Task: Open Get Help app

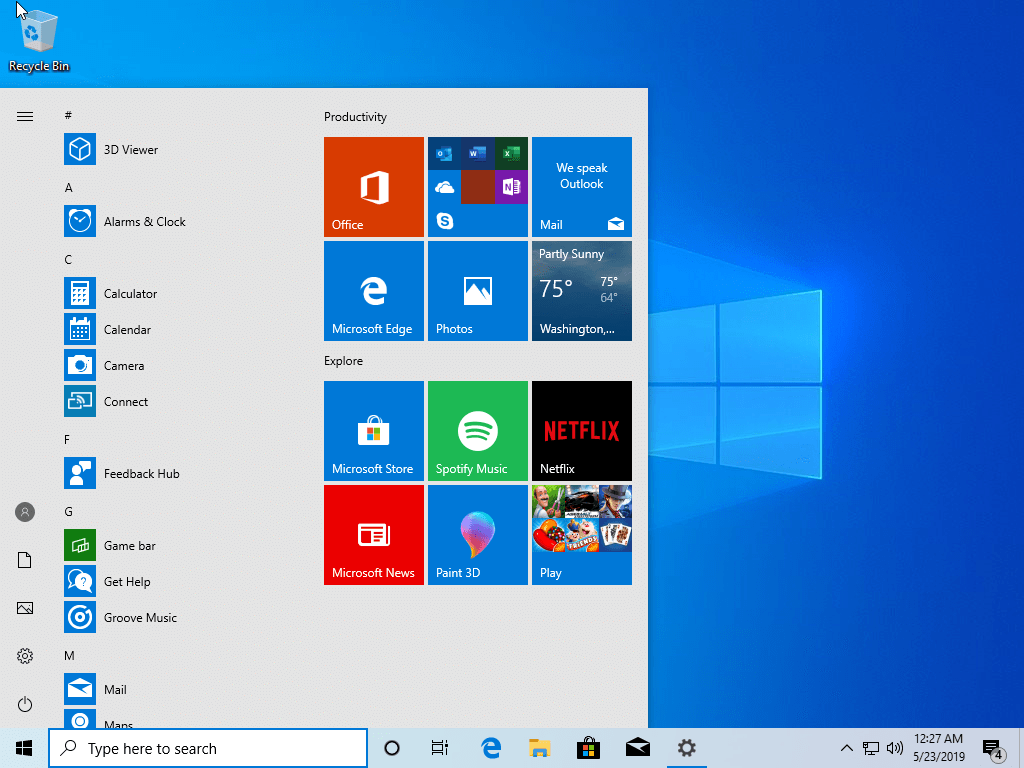Action: click(x=176, y=581)
